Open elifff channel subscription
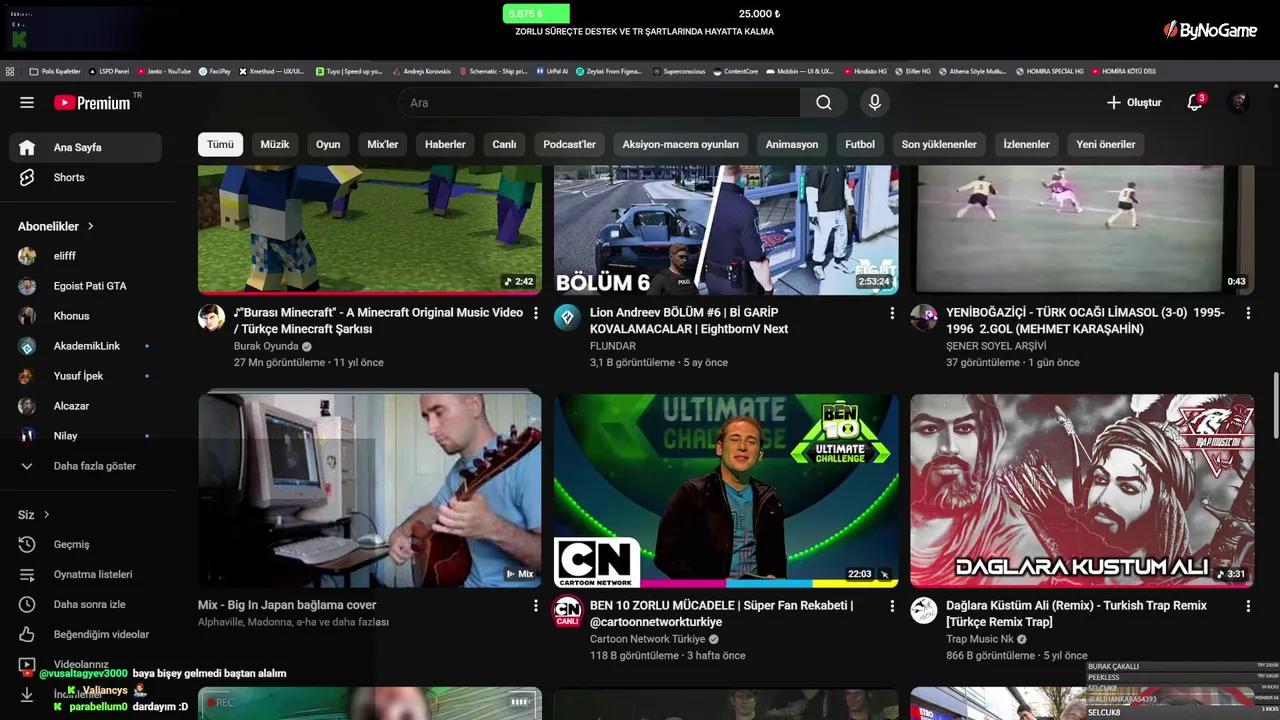The width and height of the screenshot is (1280, 720). coord(85,256)
